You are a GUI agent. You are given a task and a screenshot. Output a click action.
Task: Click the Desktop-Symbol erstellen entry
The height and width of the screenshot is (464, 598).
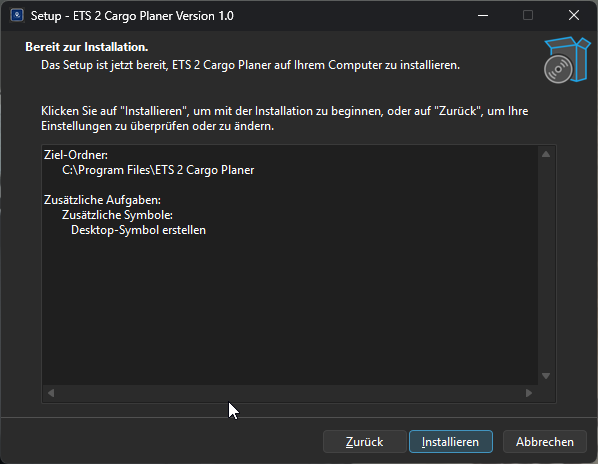pos(138,230)
